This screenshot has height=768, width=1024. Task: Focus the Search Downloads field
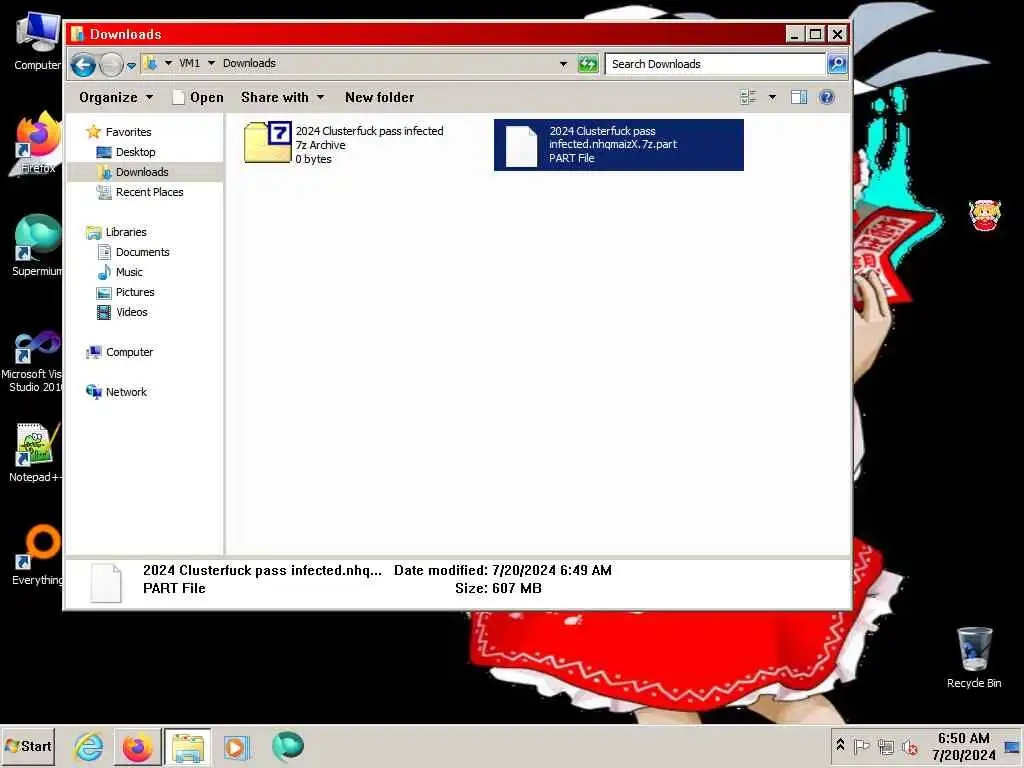[714, 64]
